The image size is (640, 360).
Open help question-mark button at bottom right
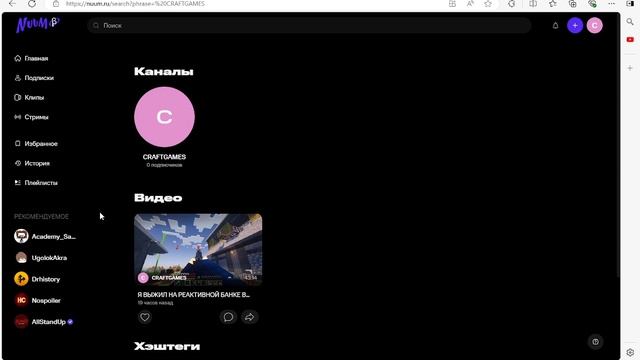point(595,342)
